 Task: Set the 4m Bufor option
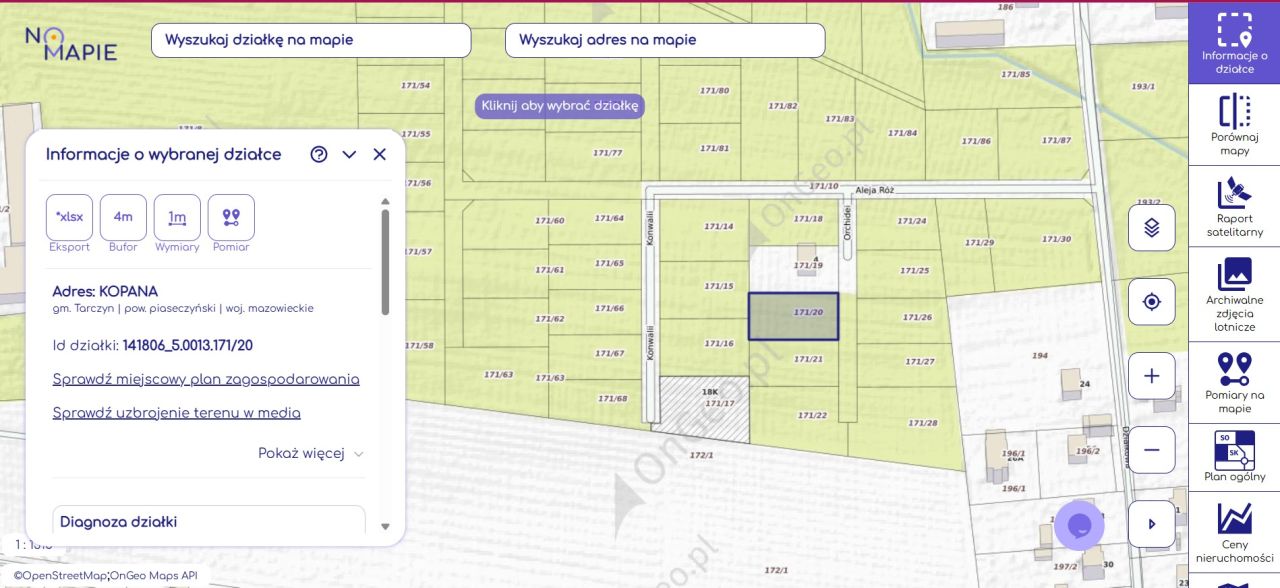point(123,217)
